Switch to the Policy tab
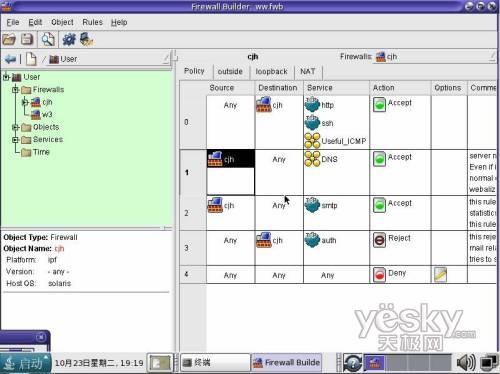Image resolution: width=500 pixels, height=374 pixels. pyautogui.click(x=194, y=71)
